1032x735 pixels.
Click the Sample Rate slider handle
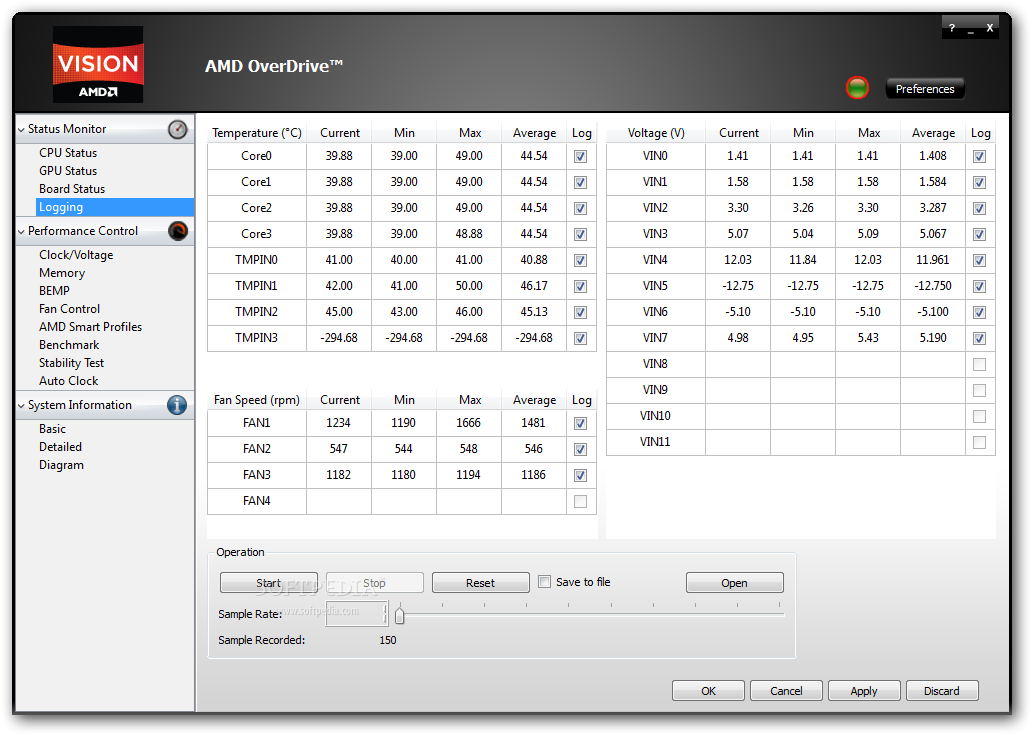click(x=400, y=615)
